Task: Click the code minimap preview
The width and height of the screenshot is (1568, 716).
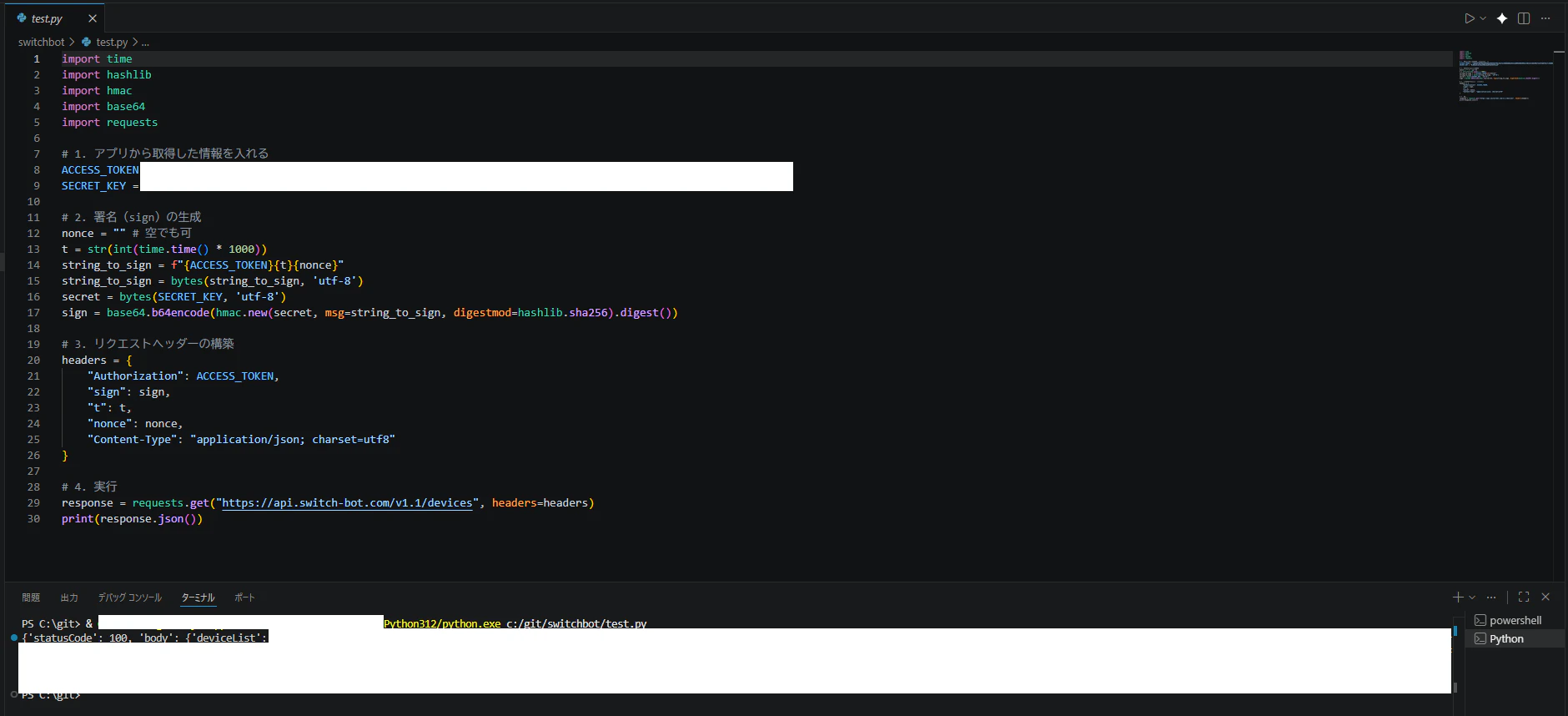Action: coord(1505,77)
